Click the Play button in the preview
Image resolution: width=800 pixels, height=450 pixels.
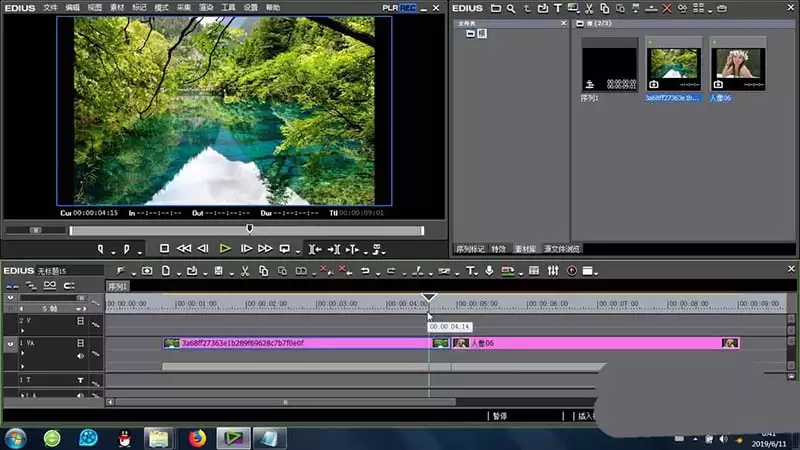[x=225, y=249]
